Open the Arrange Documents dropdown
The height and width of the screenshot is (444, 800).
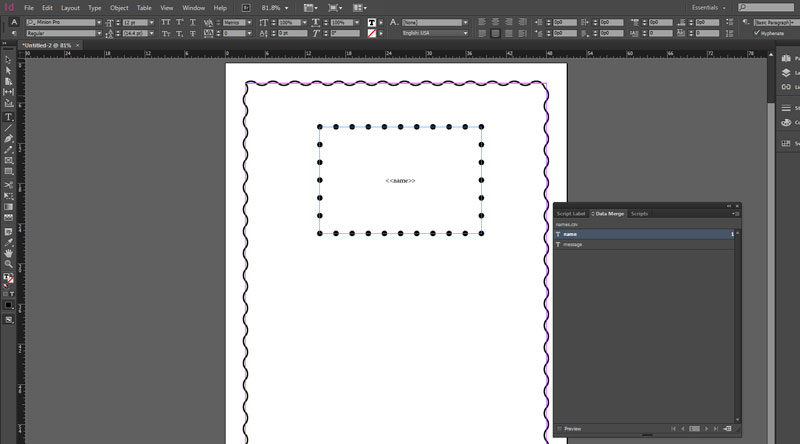[x=360, y=8]
